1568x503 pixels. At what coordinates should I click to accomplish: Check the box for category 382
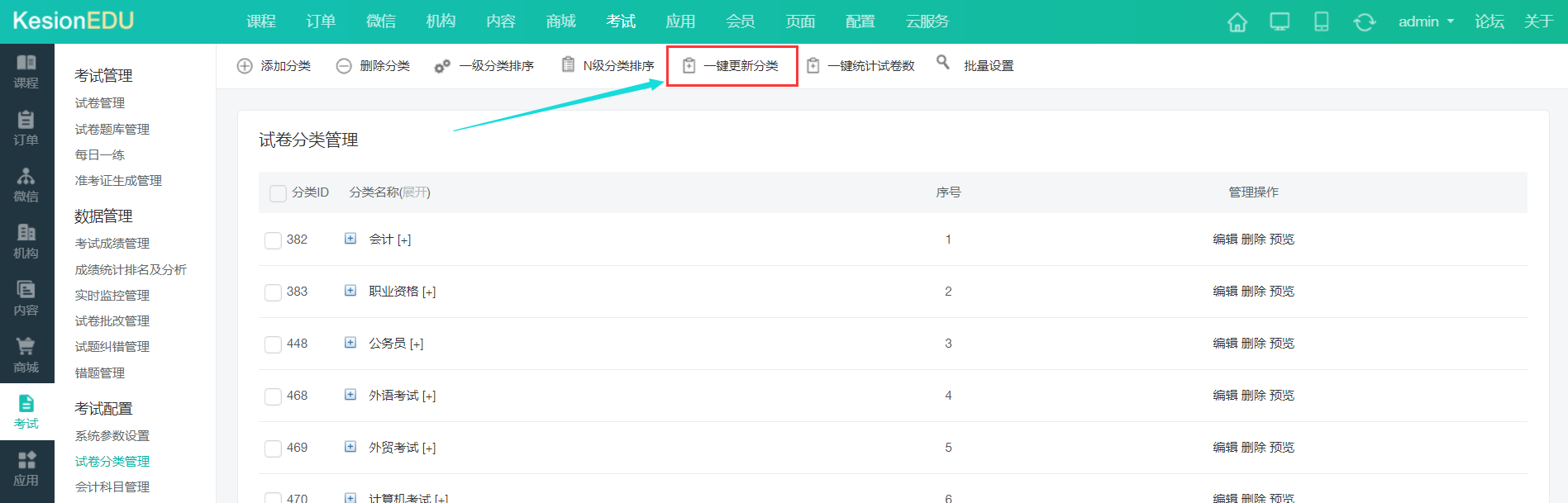click(x=273, y=240)
